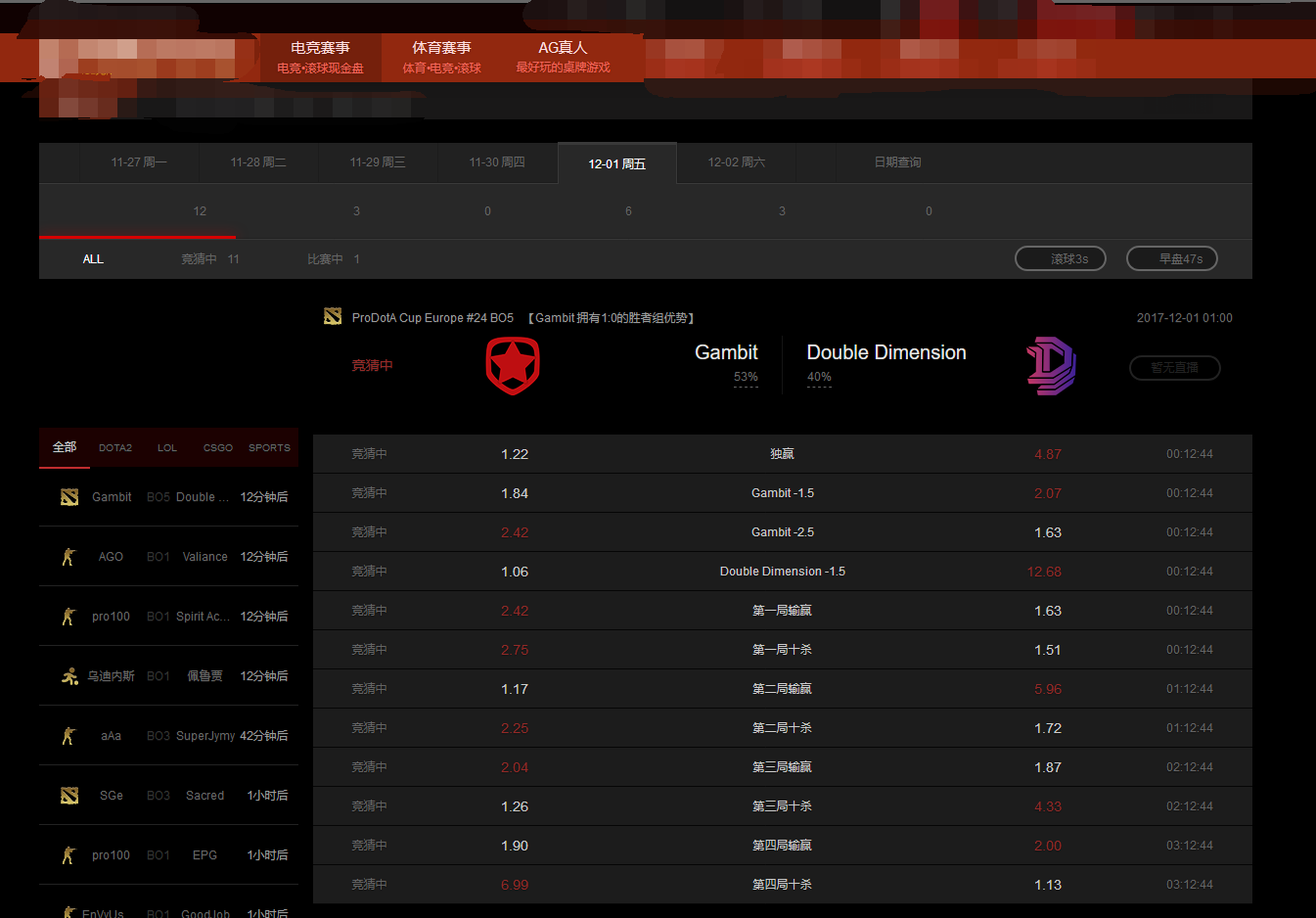Select the 12-01 周五 date tab
This screenshot has height=918, width=1316.
pyautogui.click(x=617, y=163)
